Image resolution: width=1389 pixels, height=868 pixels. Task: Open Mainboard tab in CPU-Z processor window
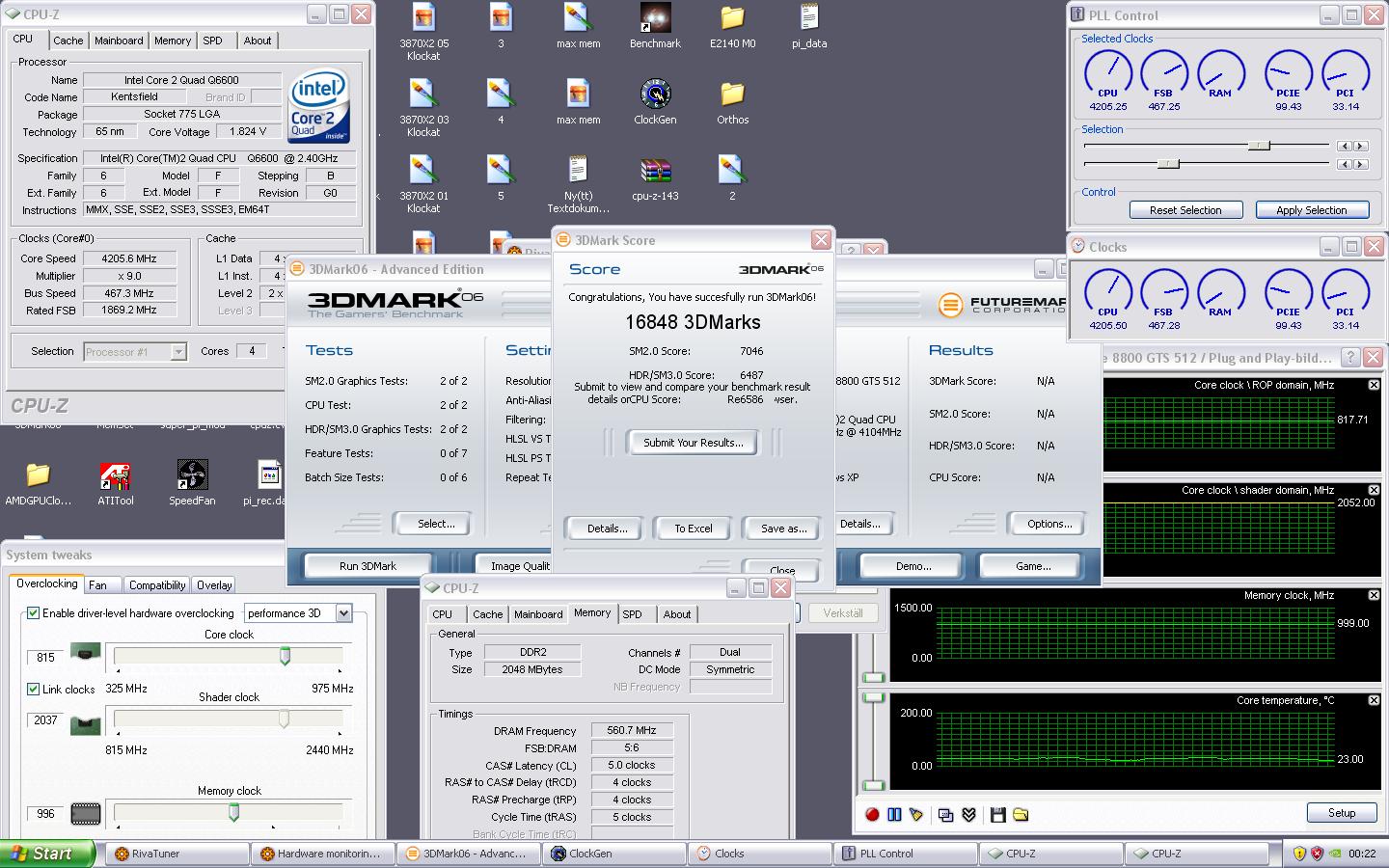(x=119, y=41)
